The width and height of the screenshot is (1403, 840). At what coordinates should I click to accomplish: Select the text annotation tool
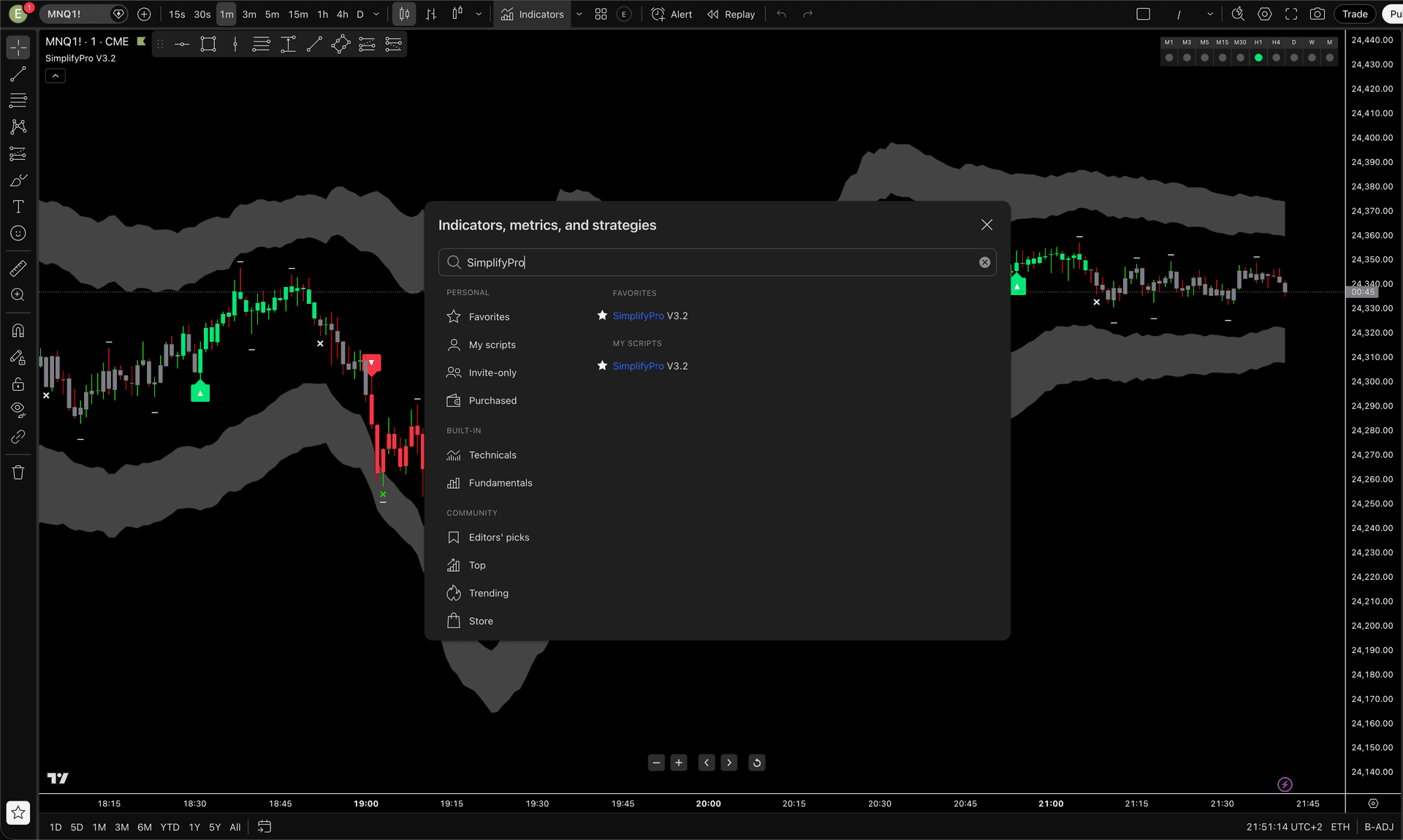[x=18, y=207]
